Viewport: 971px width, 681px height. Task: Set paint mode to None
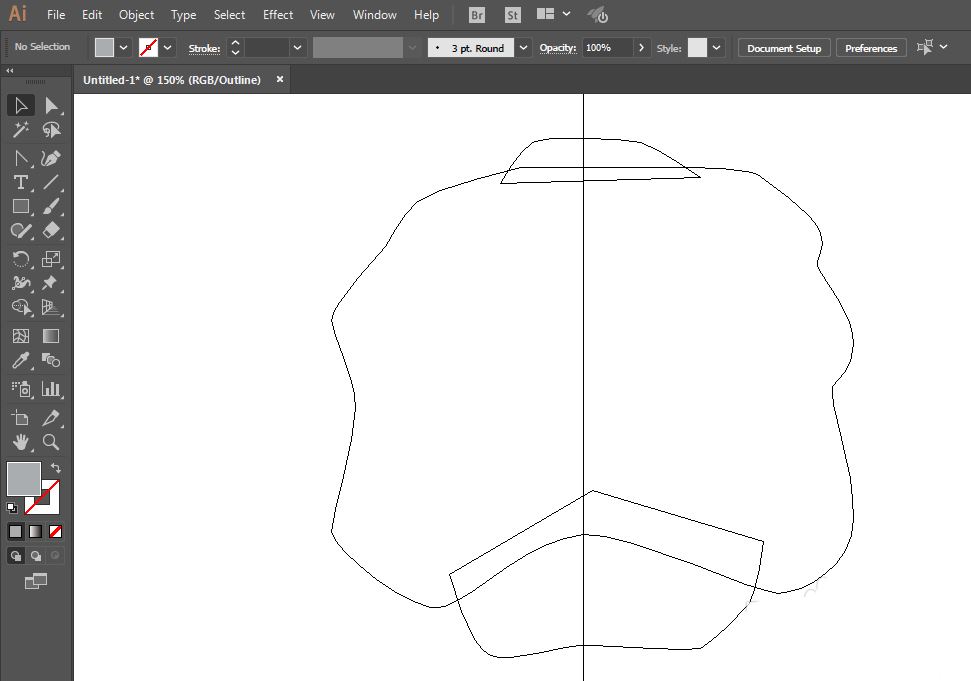(x=55, y=531)
